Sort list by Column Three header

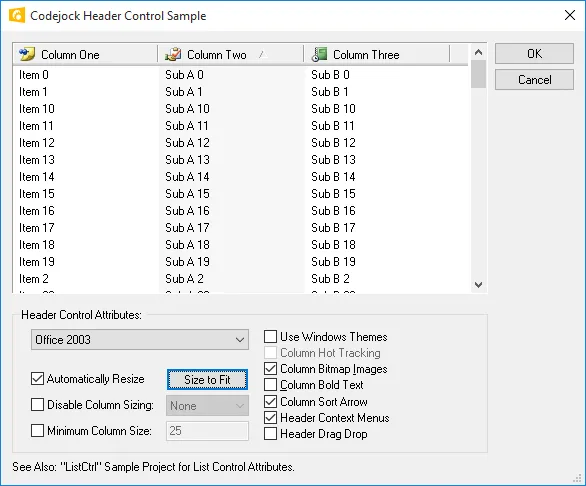[x=377, y=55]
